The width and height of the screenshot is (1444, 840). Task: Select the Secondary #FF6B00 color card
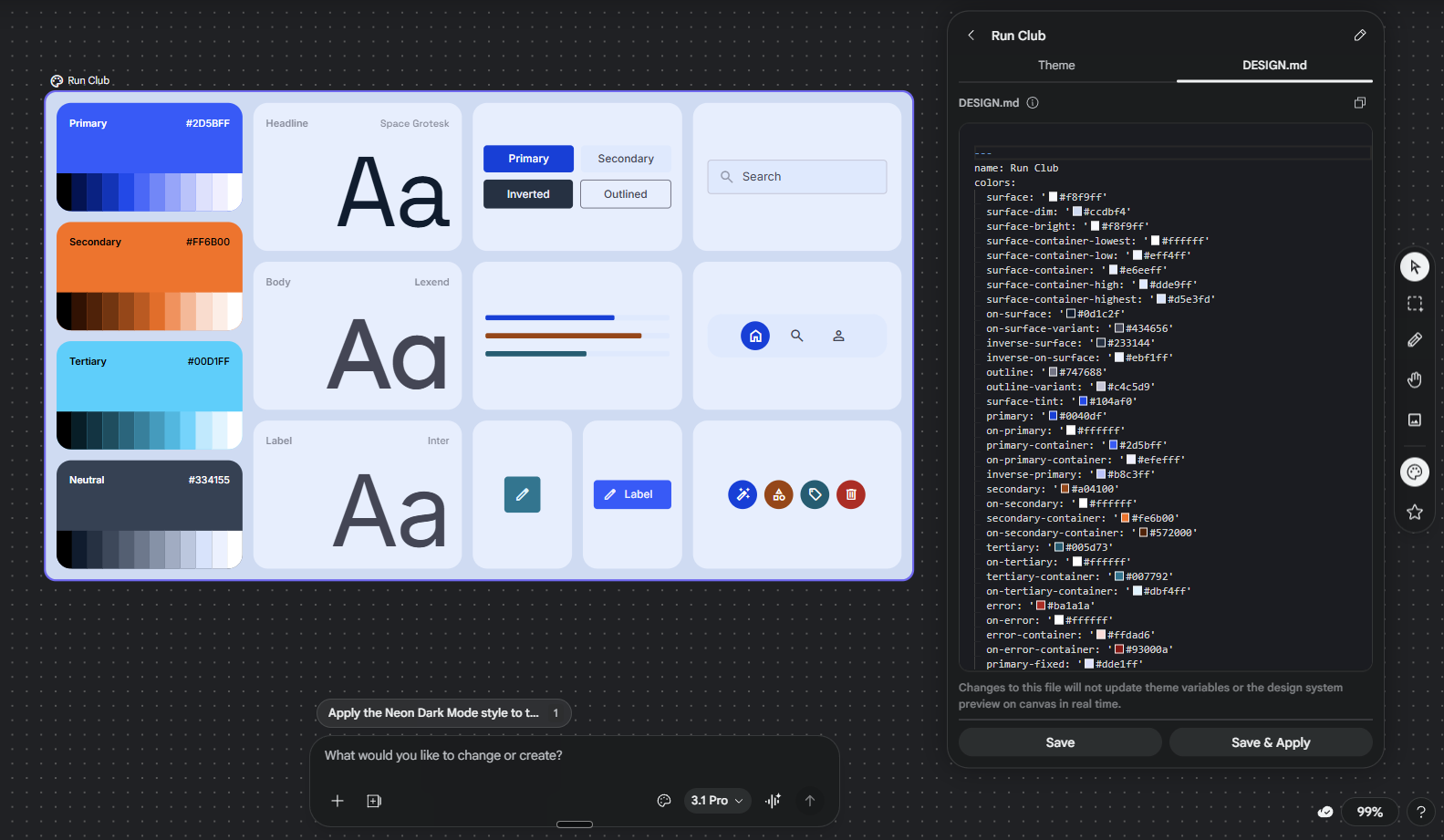pos(150,276)
